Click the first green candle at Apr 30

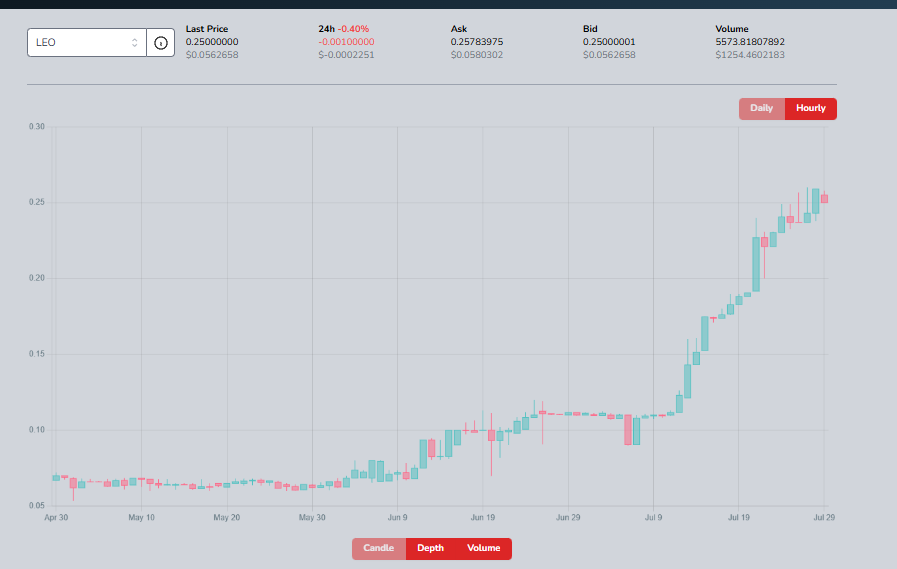point(56,478)
